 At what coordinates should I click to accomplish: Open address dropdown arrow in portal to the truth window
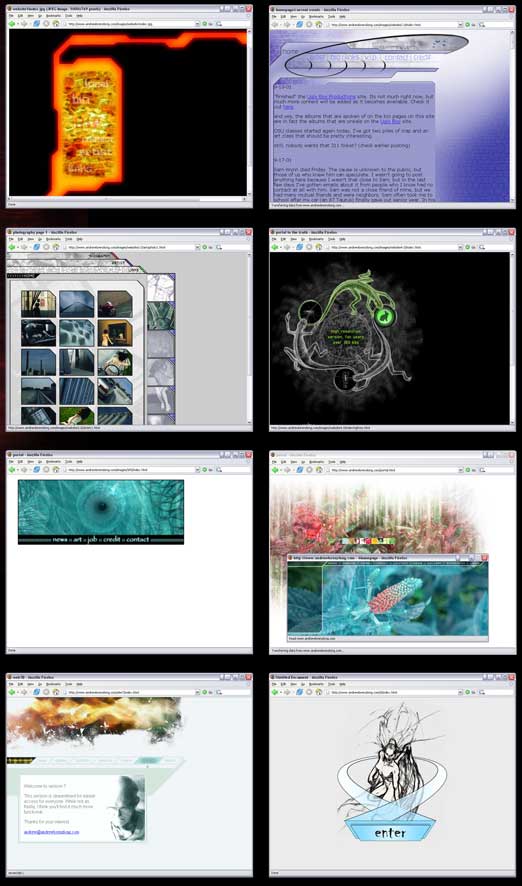460,247
